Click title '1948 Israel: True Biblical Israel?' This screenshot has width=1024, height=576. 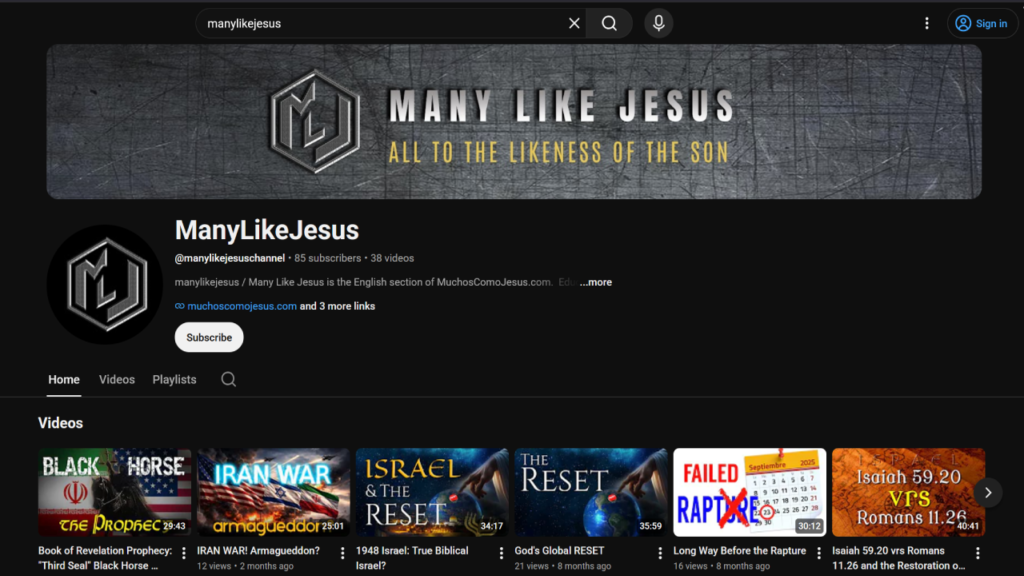[x=412, y=558]
